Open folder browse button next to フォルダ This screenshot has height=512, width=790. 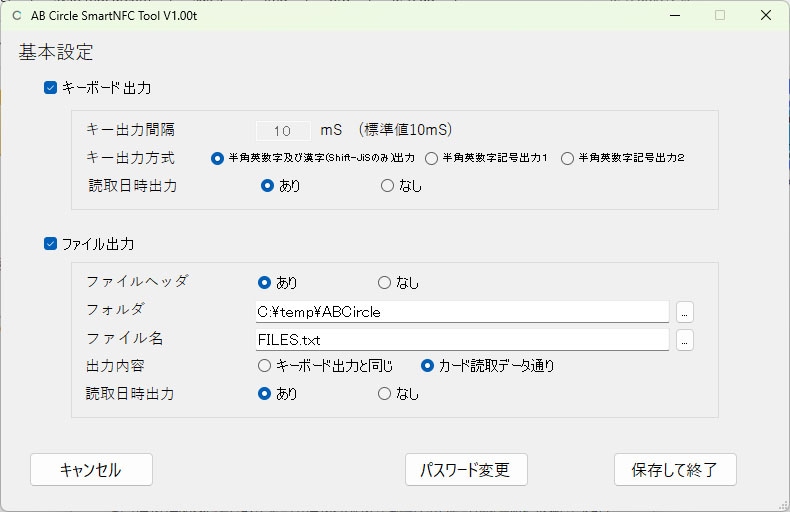coord(684,312)
